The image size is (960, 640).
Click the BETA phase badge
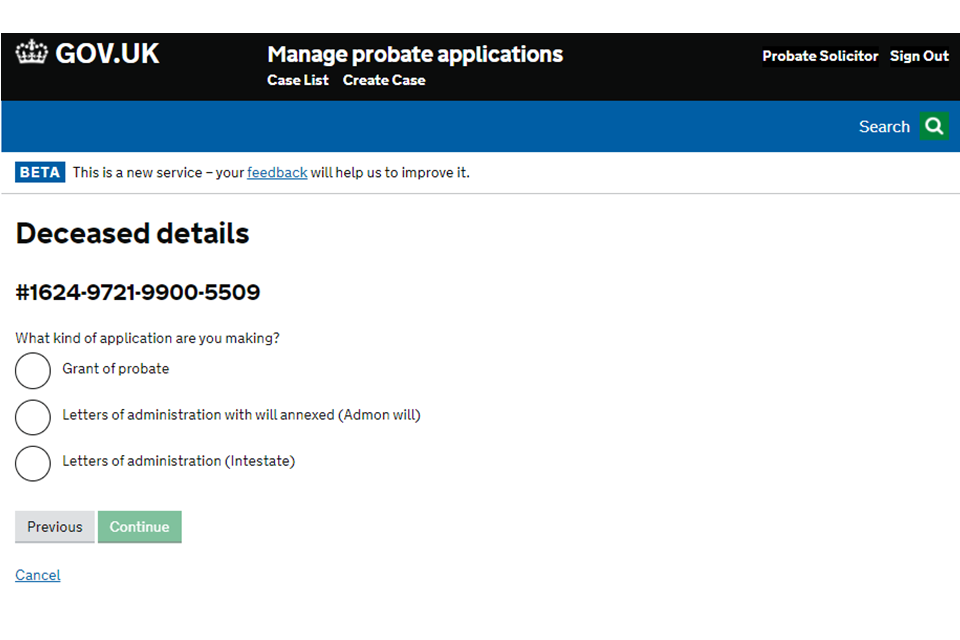[x=40, y=173]
